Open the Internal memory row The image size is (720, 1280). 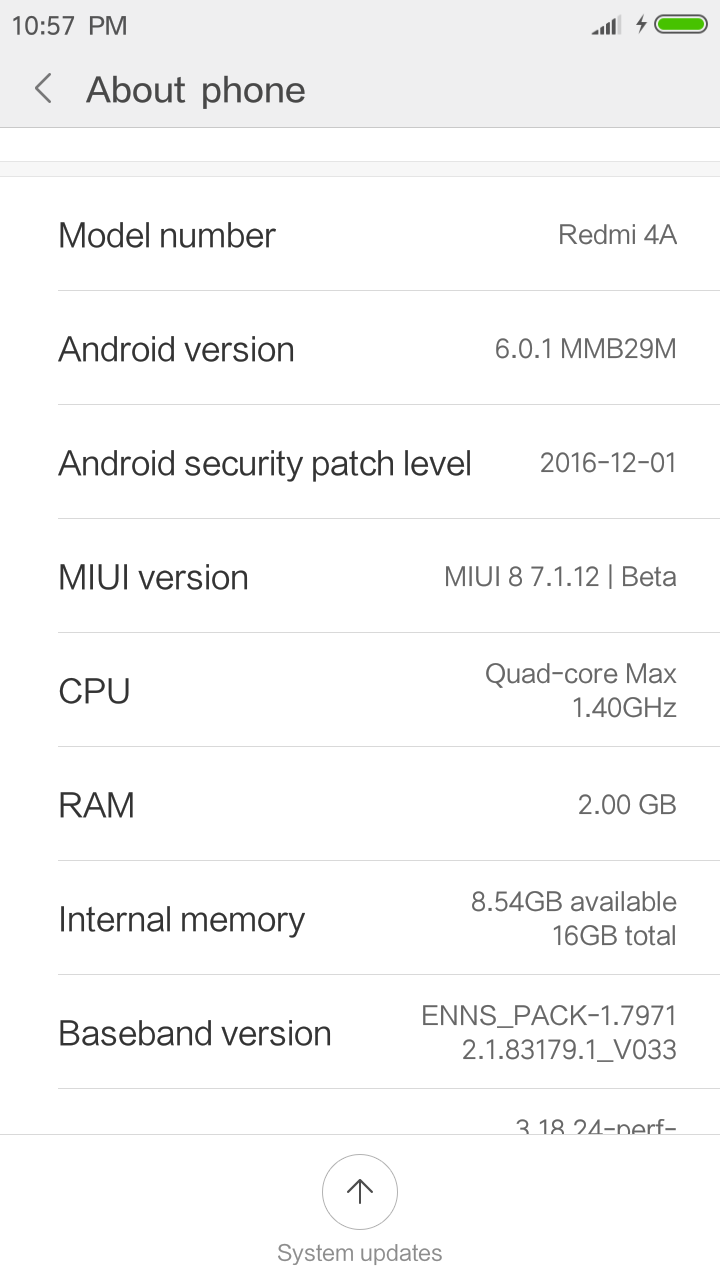[x=360, y=919]
